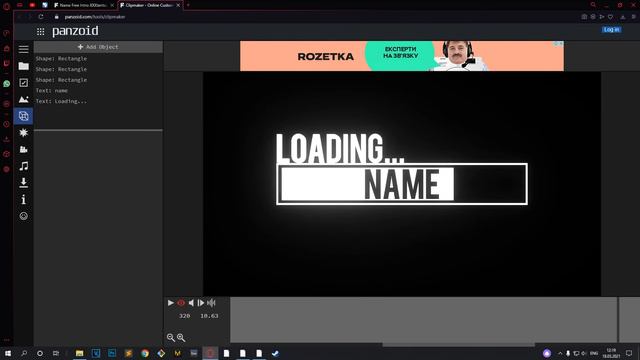Open the Opera menu logo
Screen dimensions: 640x360
point(6,6)
